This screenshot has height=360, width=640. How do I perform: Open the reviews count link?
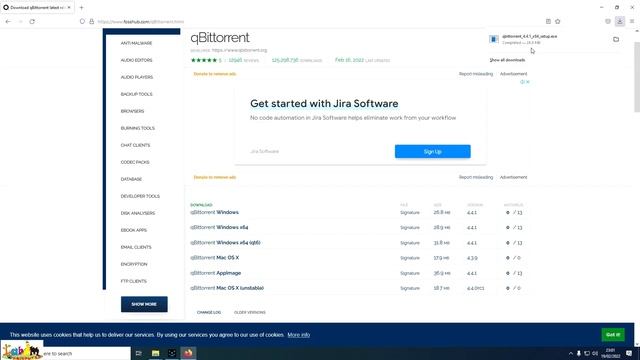point(243,60)
